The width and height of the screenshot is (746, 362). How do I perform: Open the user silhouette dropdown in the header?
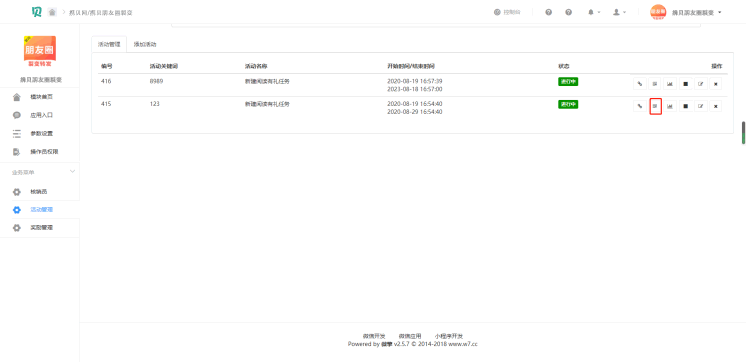click(619, 12)
